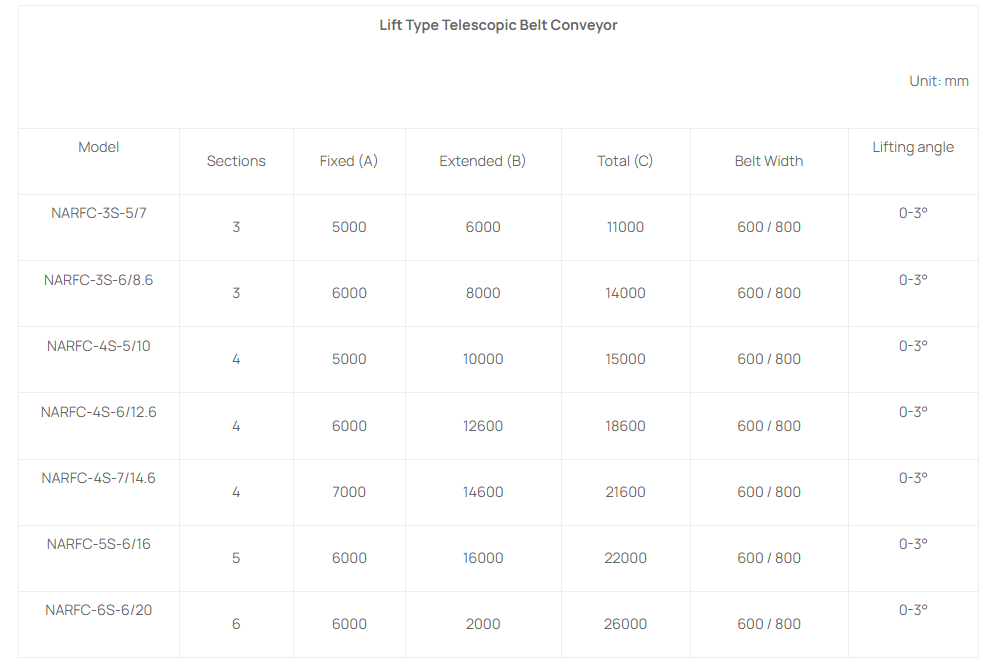The width and height of the screenshot is (1001, 665).
Task: Click the Fixed (A) column header
Action: coord(349,161)
